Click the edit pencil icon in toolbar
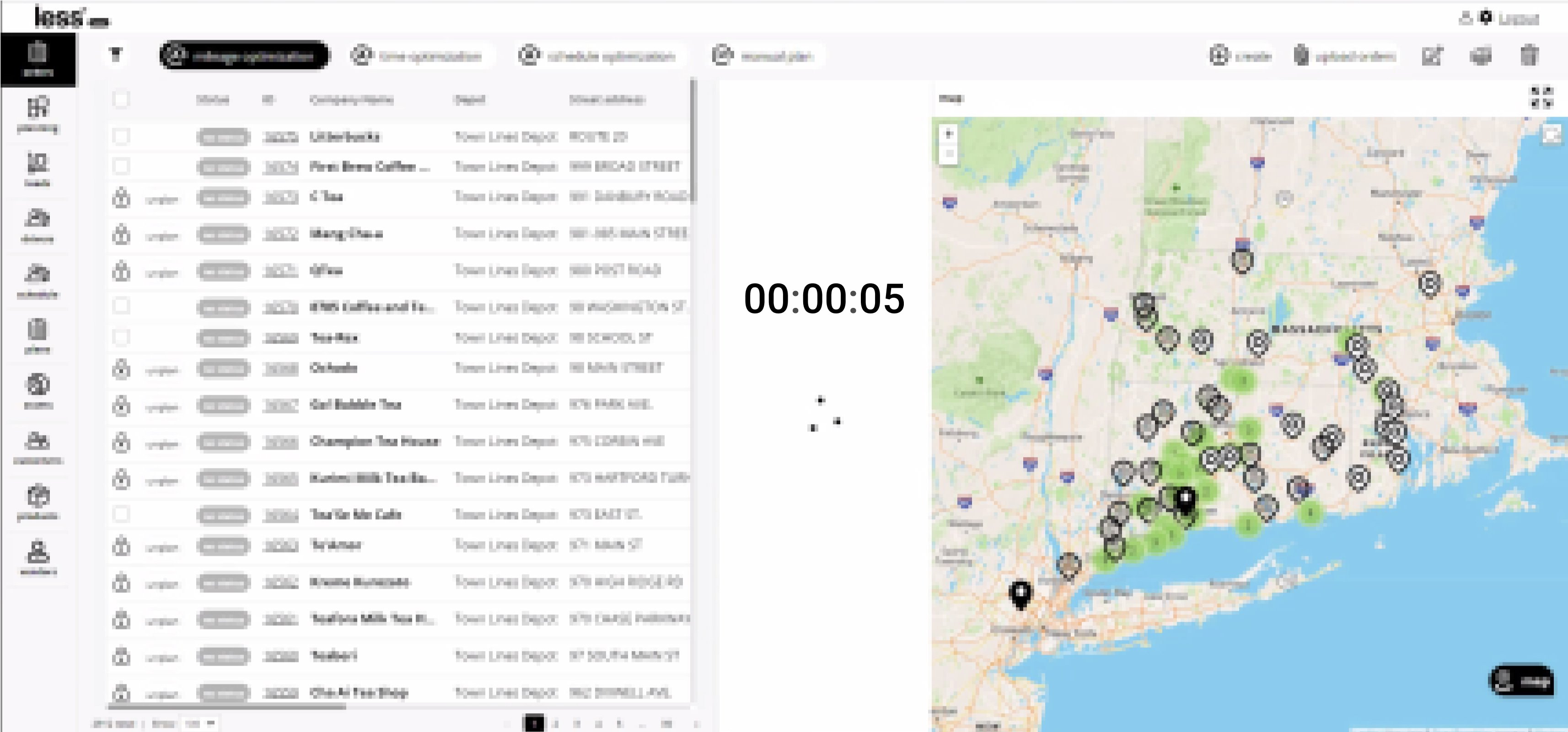The width and height of the screenshot is (1568, 732). pos(1432,56)
